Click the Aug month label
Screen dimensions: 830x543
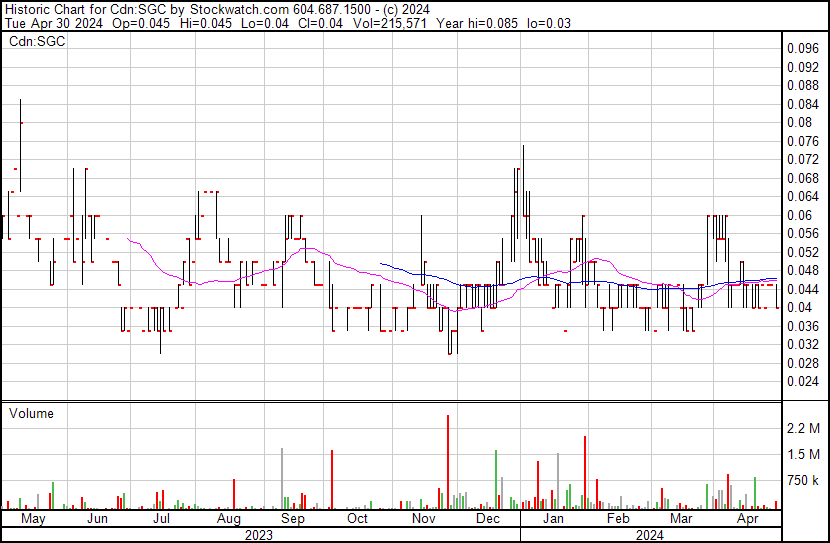point(229,519)
